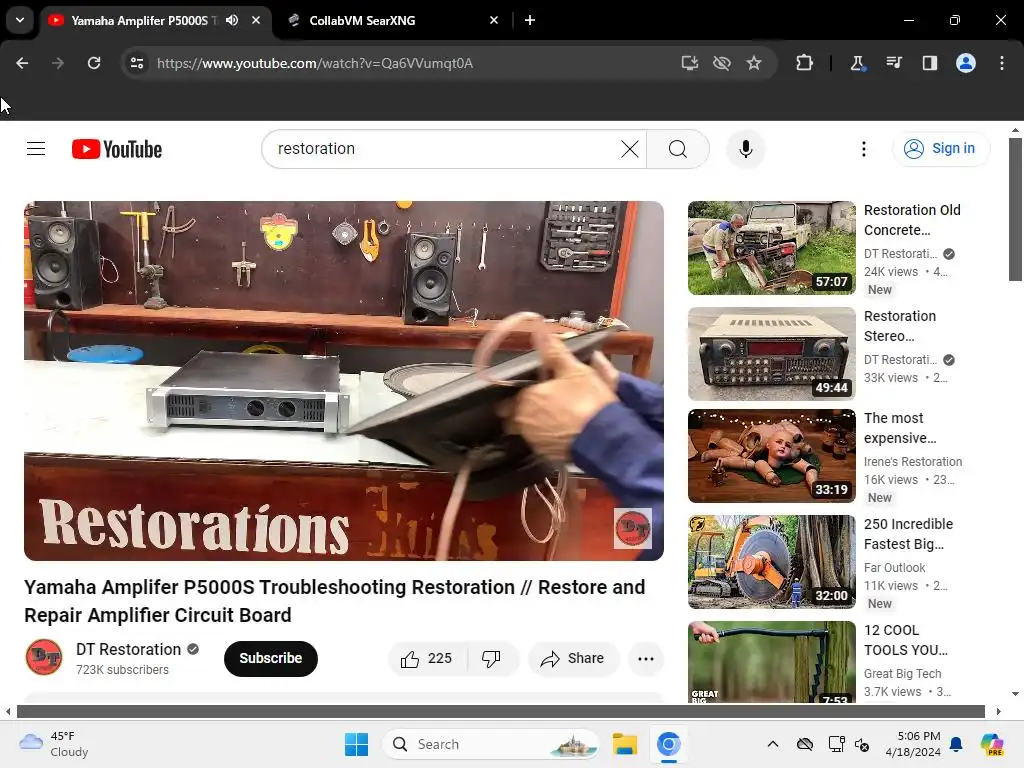This screenshot has height=768, width=1024.
Task: Close the Yamaha Amplifer tab
Action: pyautogui.click(x=256, y=20)
